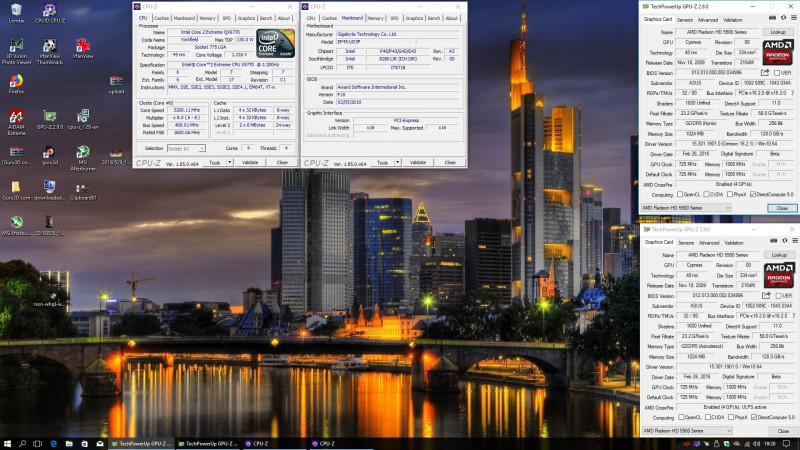
Task: Open File Explorer from the taskbar
Action: (x=69, y=444)
